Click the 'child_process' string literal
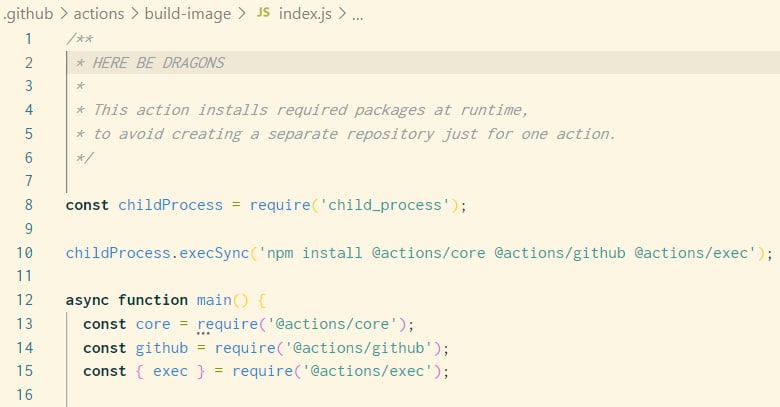This screenshot has width=780, height=407. click(x=385, y=205)
